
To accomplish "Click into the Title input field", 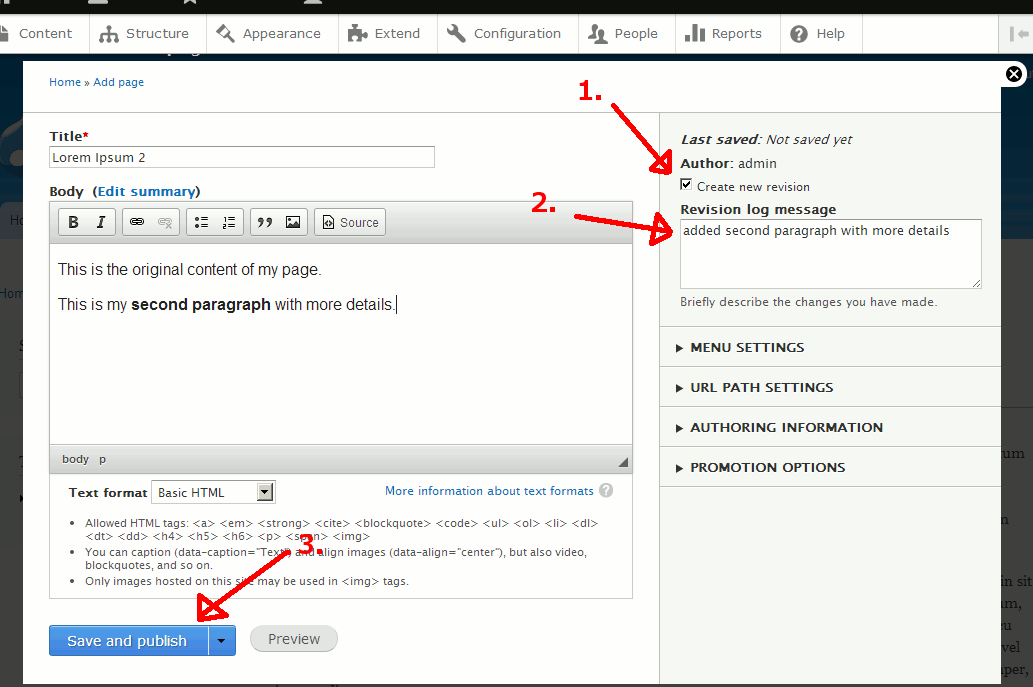I will pos(242,157).
